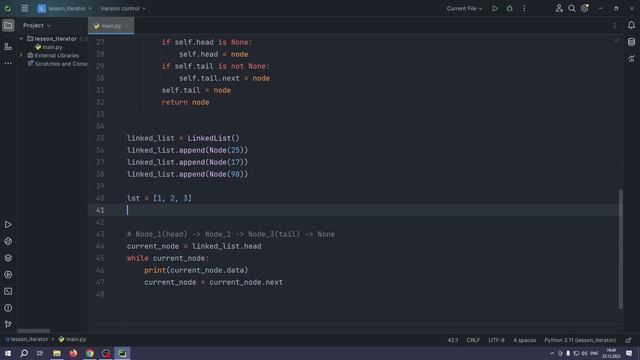Image resolution: width=640 pixels, height=360 pixels.
Task: Place the cursor on line 'lst = [1, 2, 3]'
Action: (159, 198)
